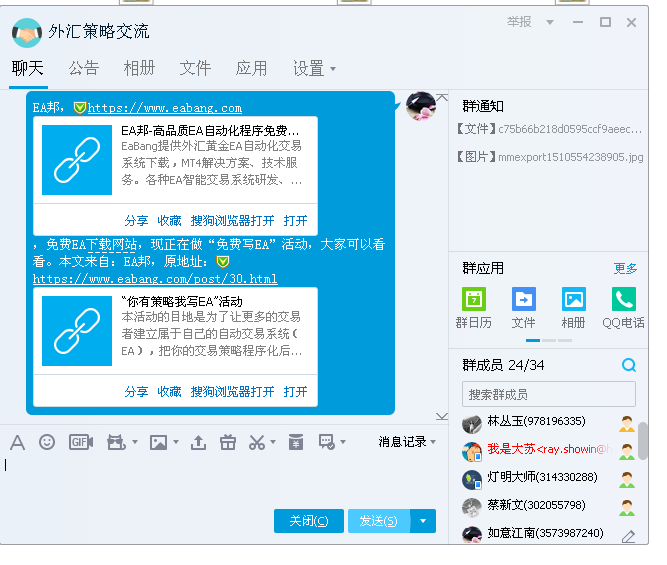Screen dimensions: 667x565
Task: Click the role icon beside 林丛玉
Action: (627, 424)
